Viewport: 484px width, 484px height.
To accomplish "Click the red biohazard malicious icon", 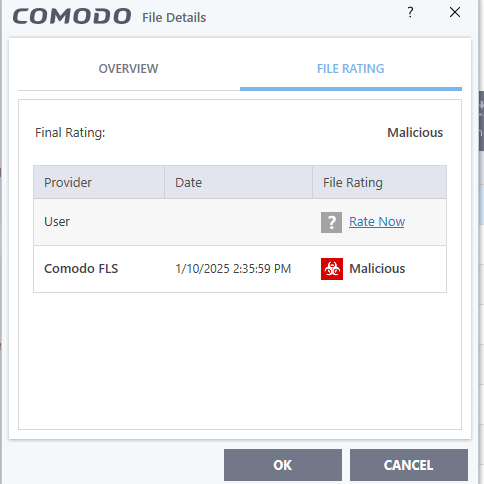I will point(332,269).
